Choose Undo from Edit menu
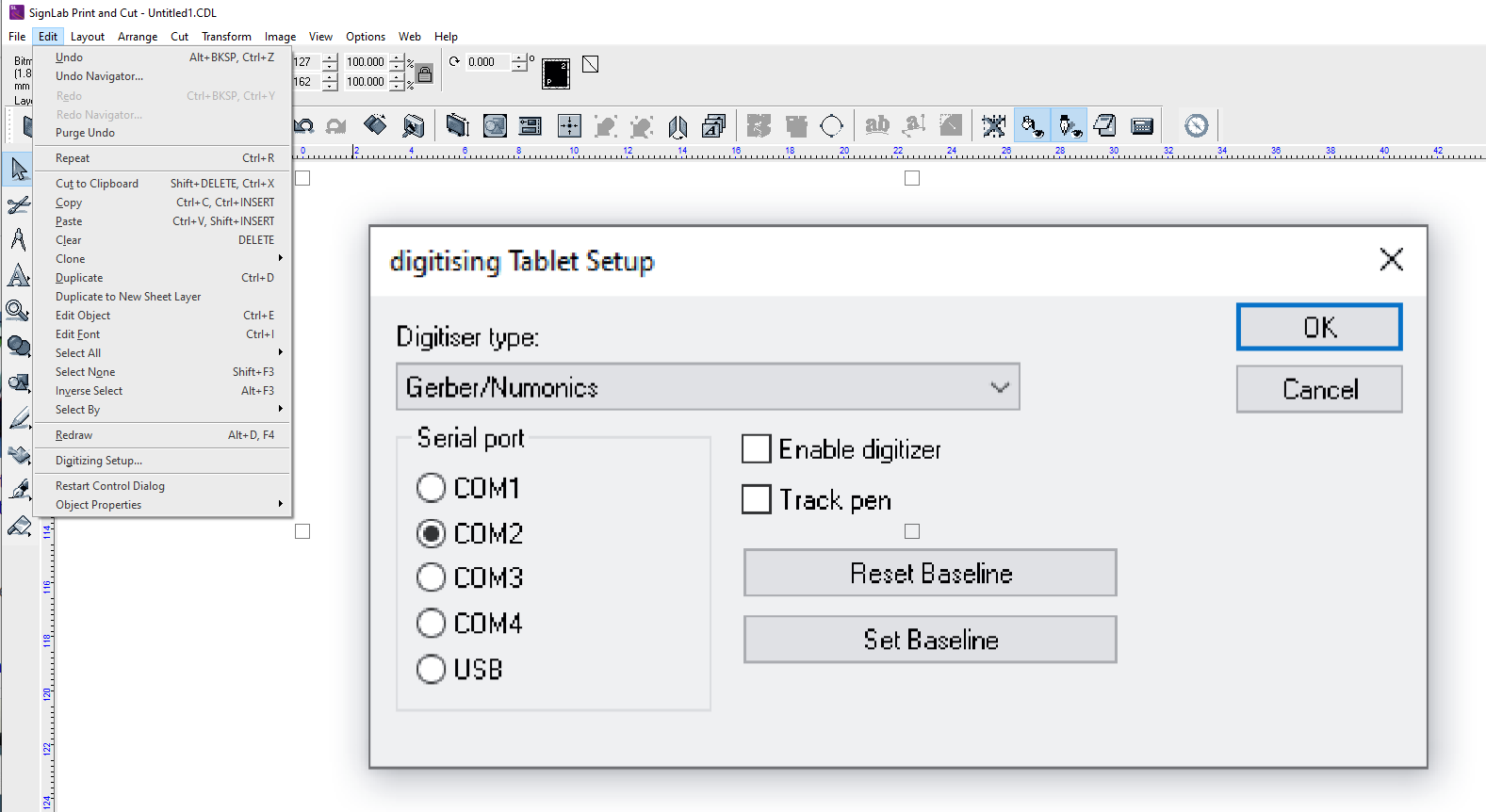This screenshot has width=1486, height=812. pyautogui.click(x=162, y=57)
